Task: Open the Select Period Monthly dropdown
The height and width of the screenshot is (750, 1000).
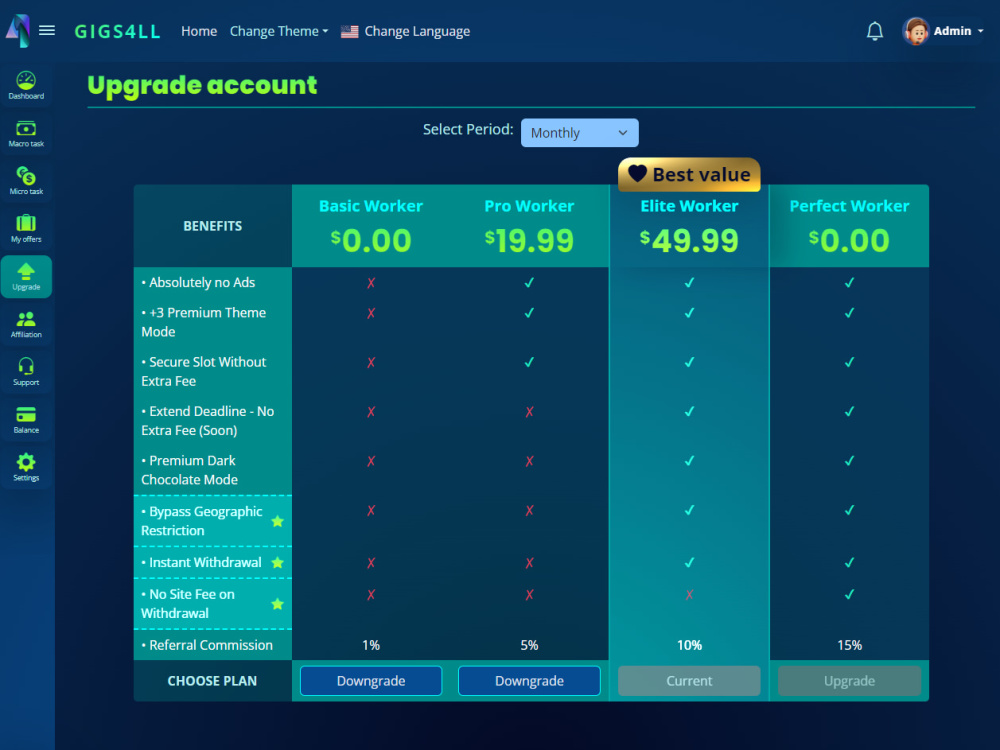Action: [x=580, y=133]
